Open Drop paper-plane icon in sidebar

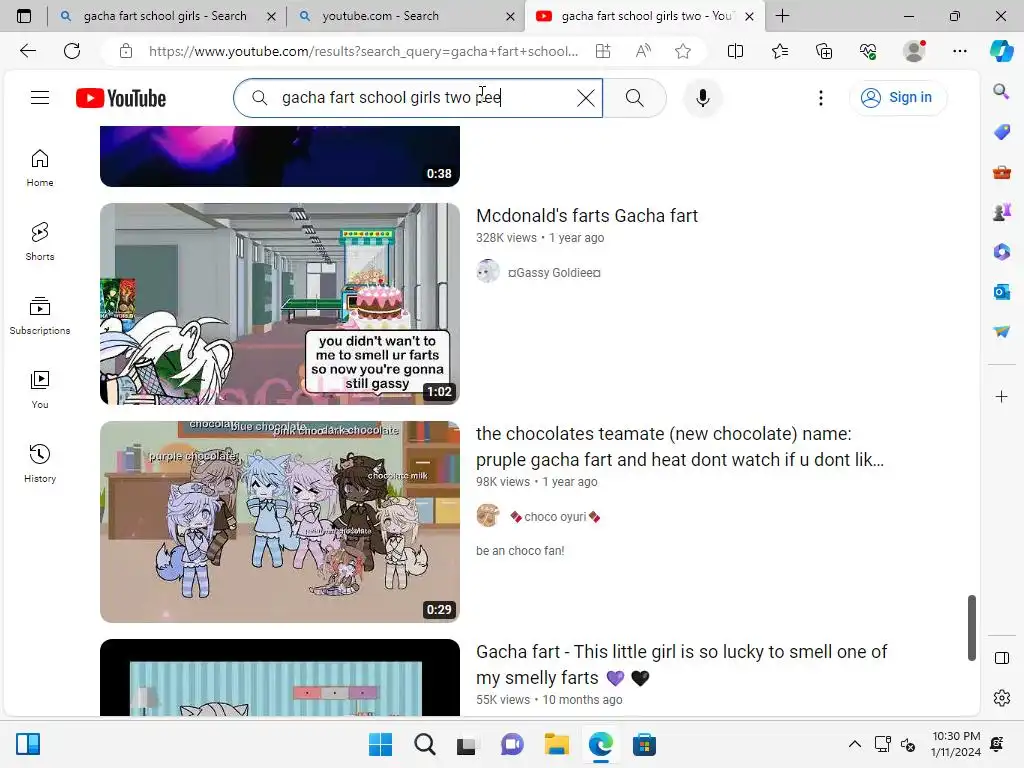pyautogui.click(x=1001, y=332)
